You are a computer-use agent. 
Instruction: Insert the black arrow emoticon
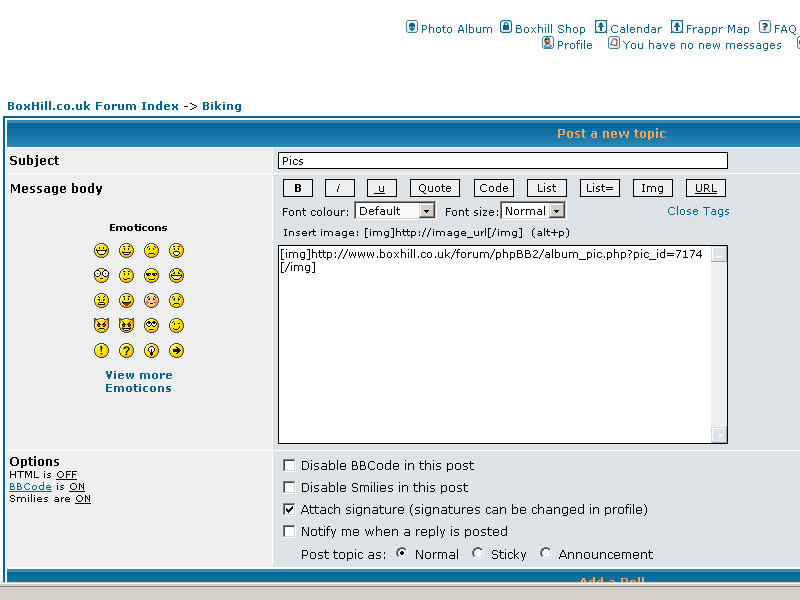click(176, 350)
